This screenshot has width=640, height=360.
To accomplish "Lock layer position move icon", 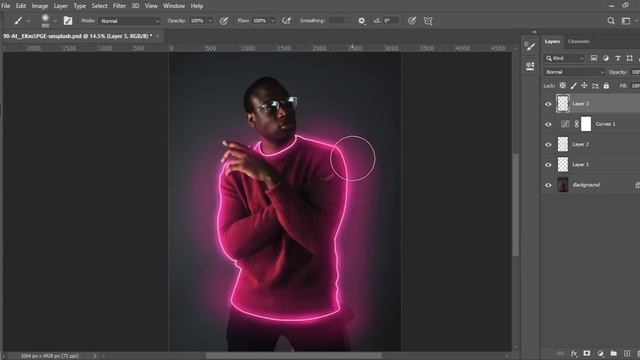I will coord(584,85).
